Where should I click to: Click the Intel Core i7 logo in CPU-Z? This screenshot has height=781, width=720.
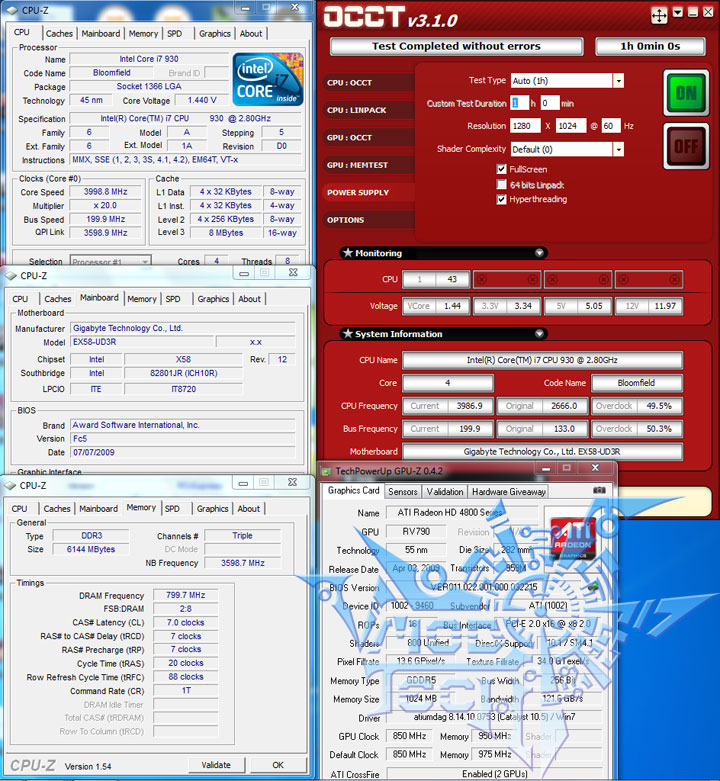point(268,80)
